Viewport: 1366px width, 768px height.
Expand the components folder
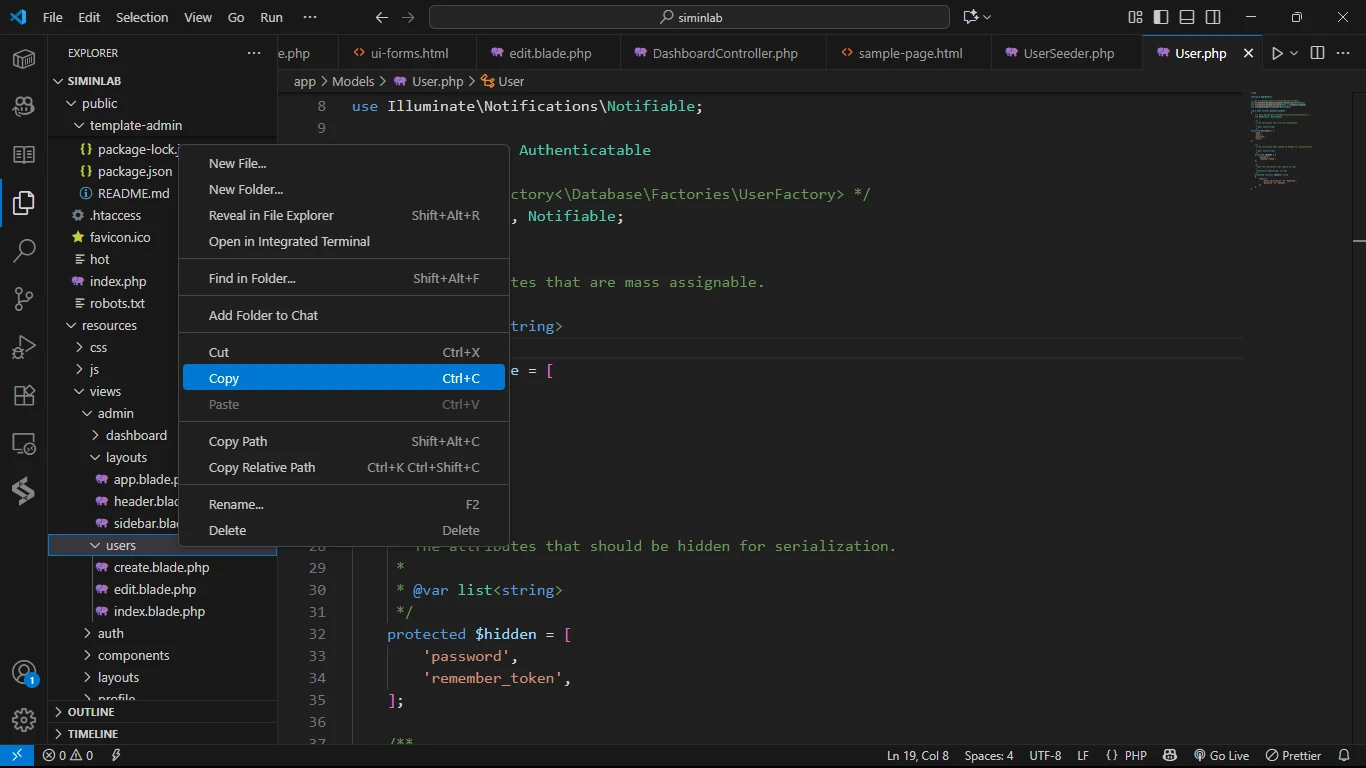point(133,655)
